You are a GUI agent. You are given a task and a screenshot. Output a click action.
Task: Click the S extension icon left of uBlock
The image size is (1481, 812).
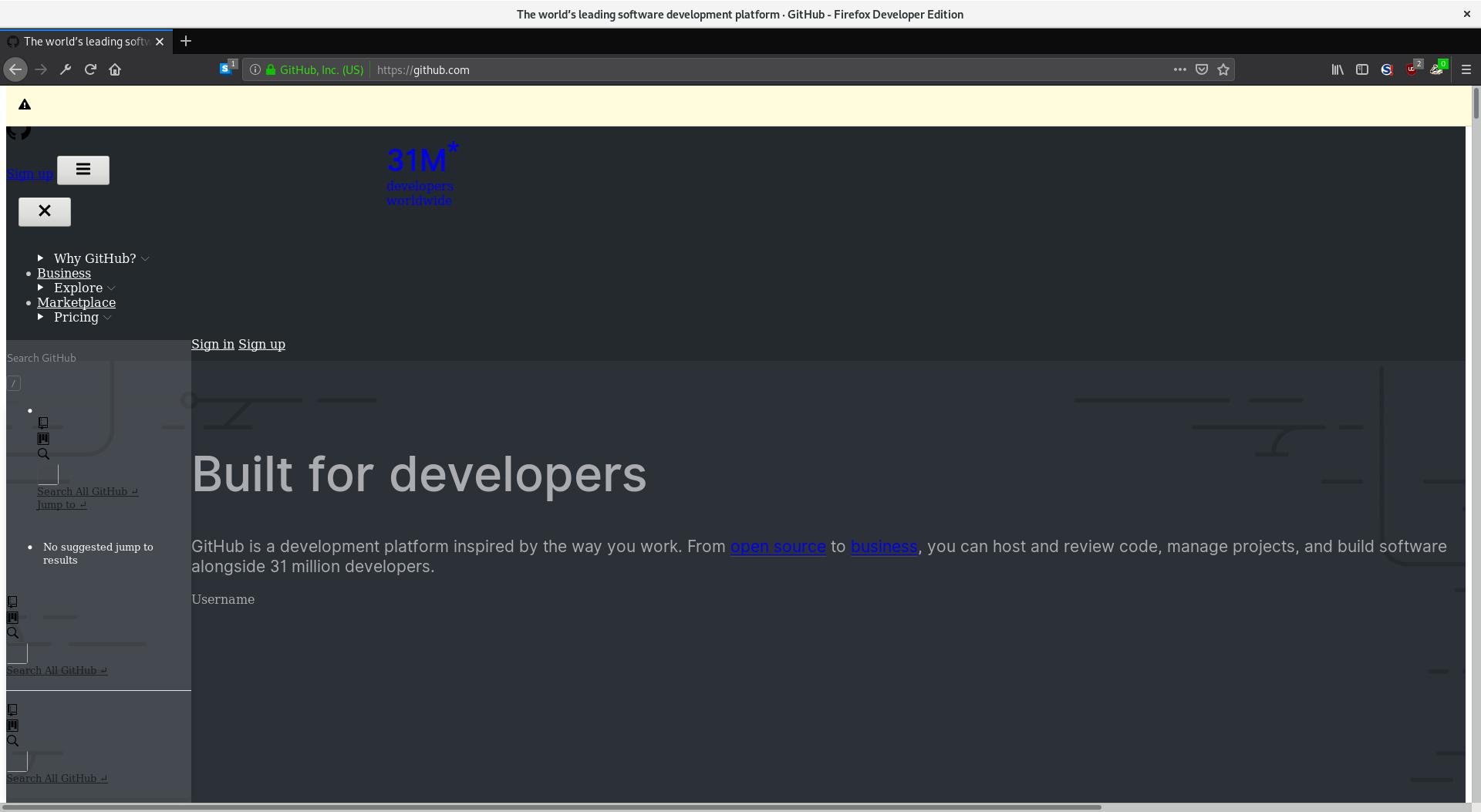pos(1387,69)
